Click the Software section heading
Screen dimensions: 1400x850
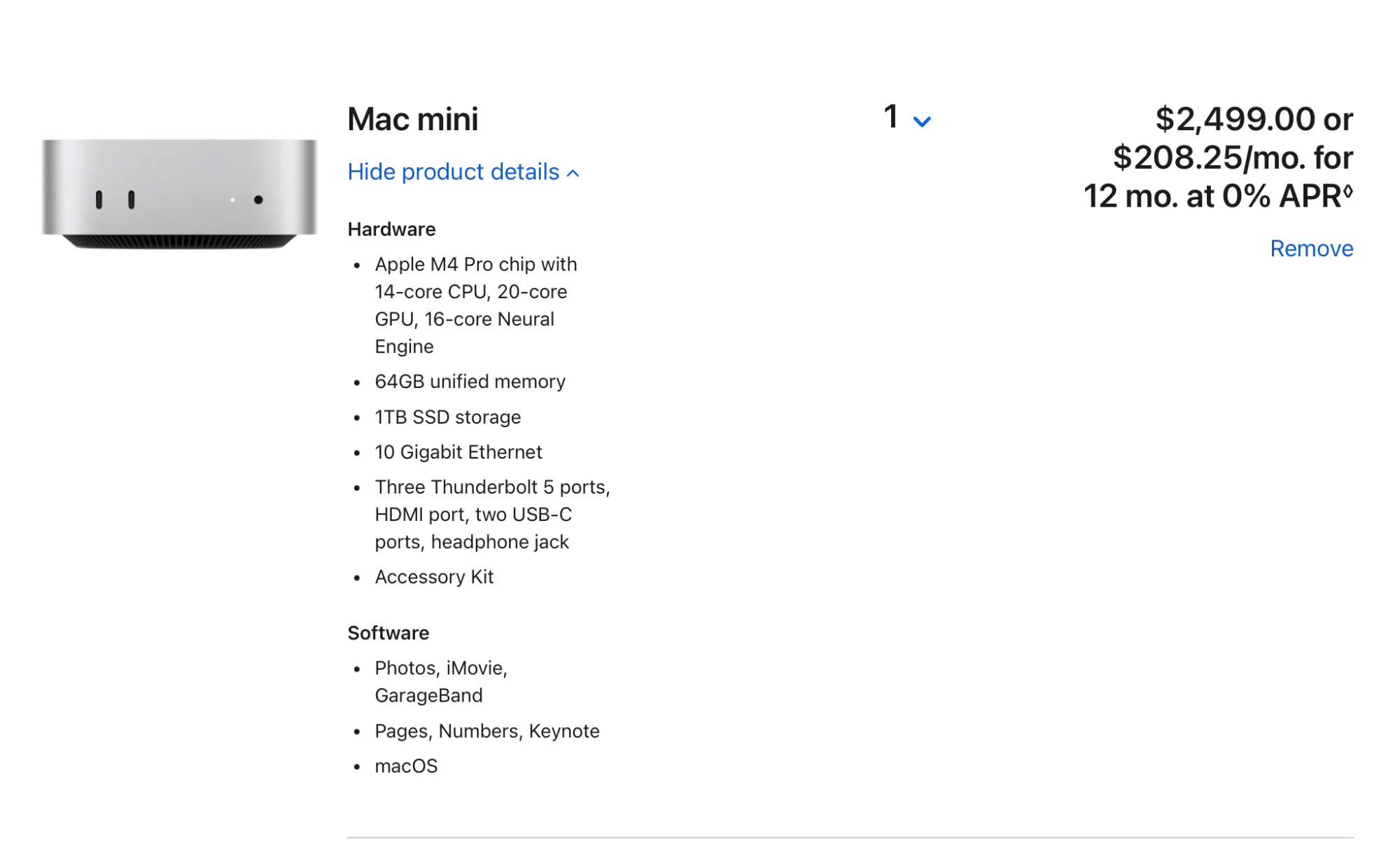388,633
